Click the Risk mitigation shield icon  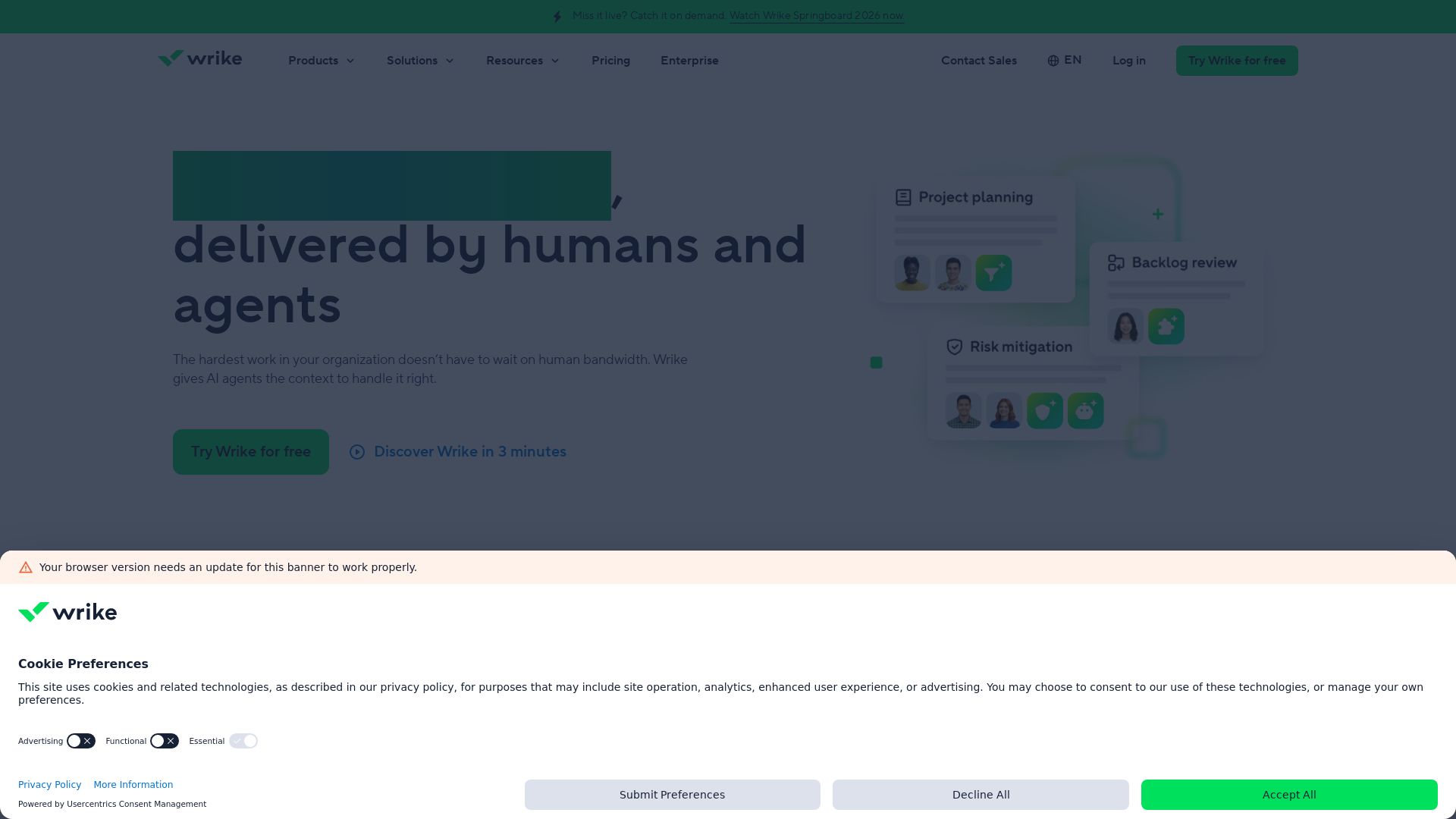955,347
